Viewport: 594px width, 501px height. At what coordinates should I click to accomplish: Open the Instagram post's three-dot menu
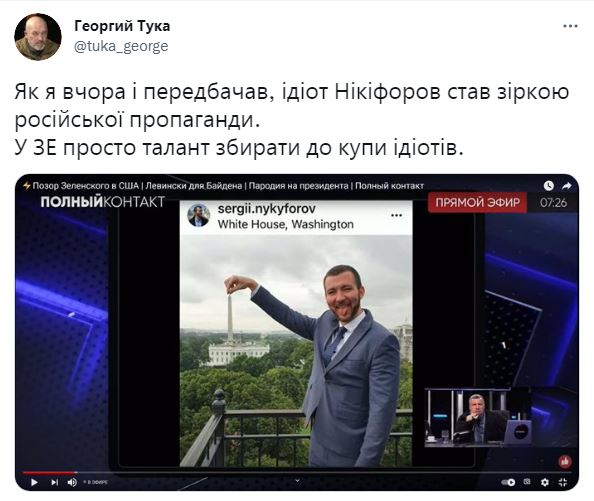396,215
